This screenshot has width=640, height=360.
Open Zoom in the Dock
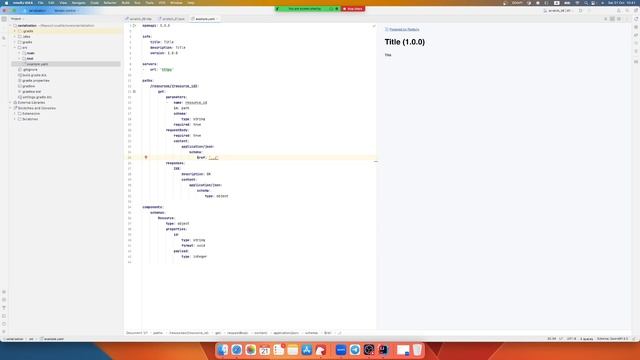coord(341,350)
